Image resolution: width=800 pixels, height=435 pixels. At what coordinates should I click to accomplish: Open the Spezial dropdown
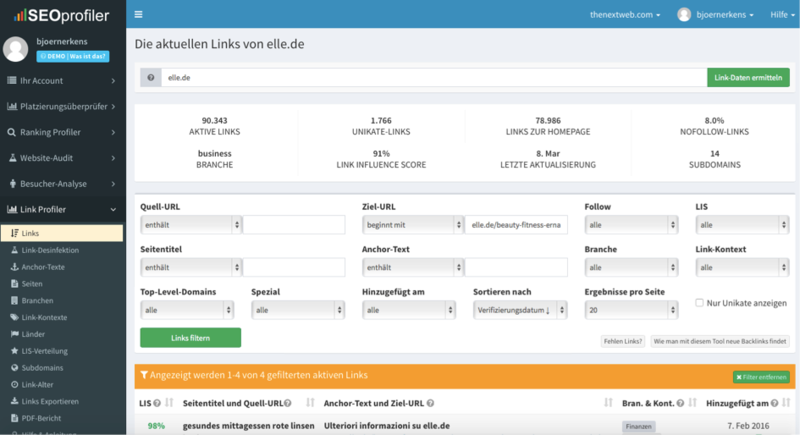298,310
